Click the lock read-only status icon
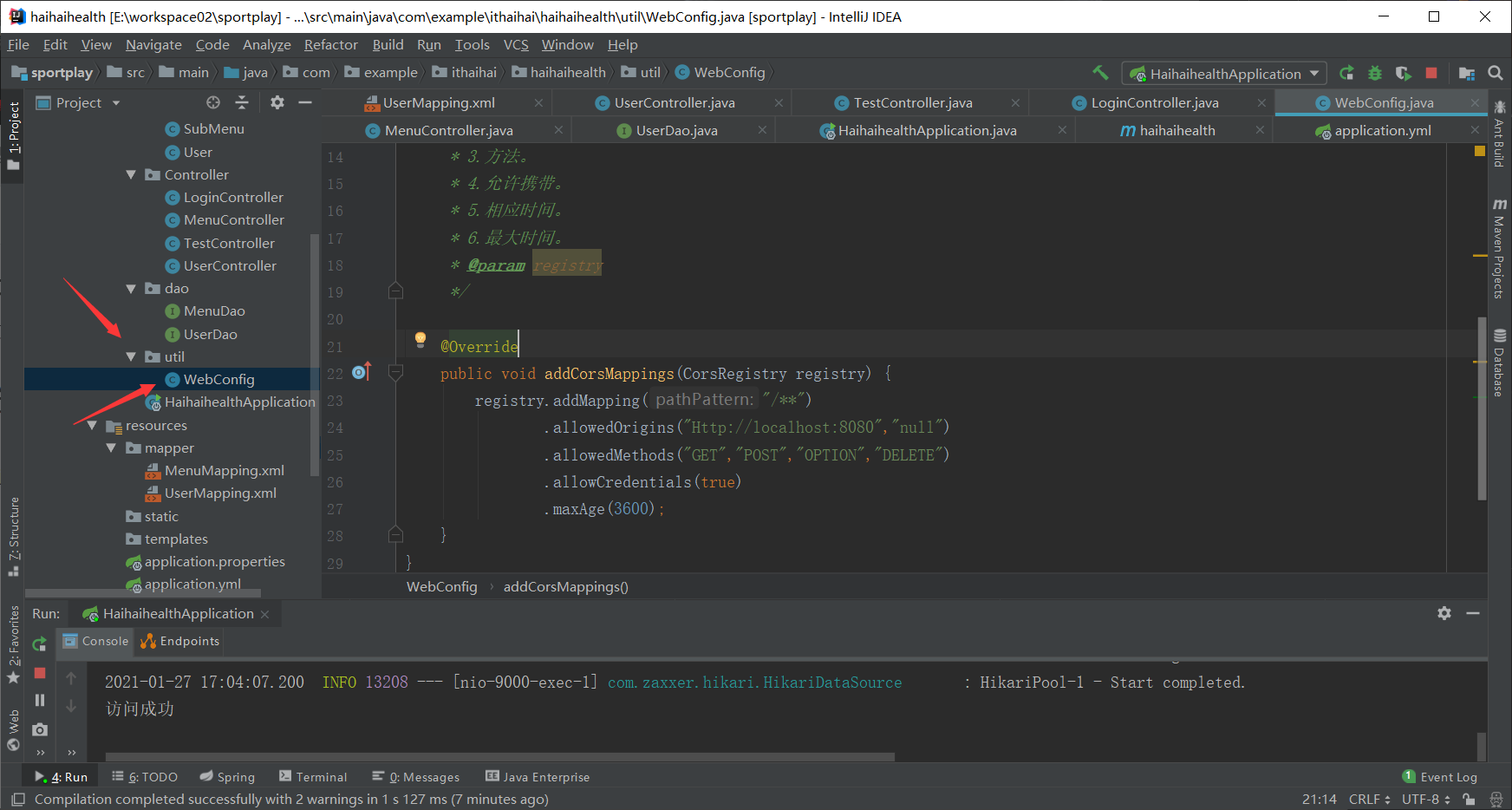 pyautogui.click(x=1469, y=800)
